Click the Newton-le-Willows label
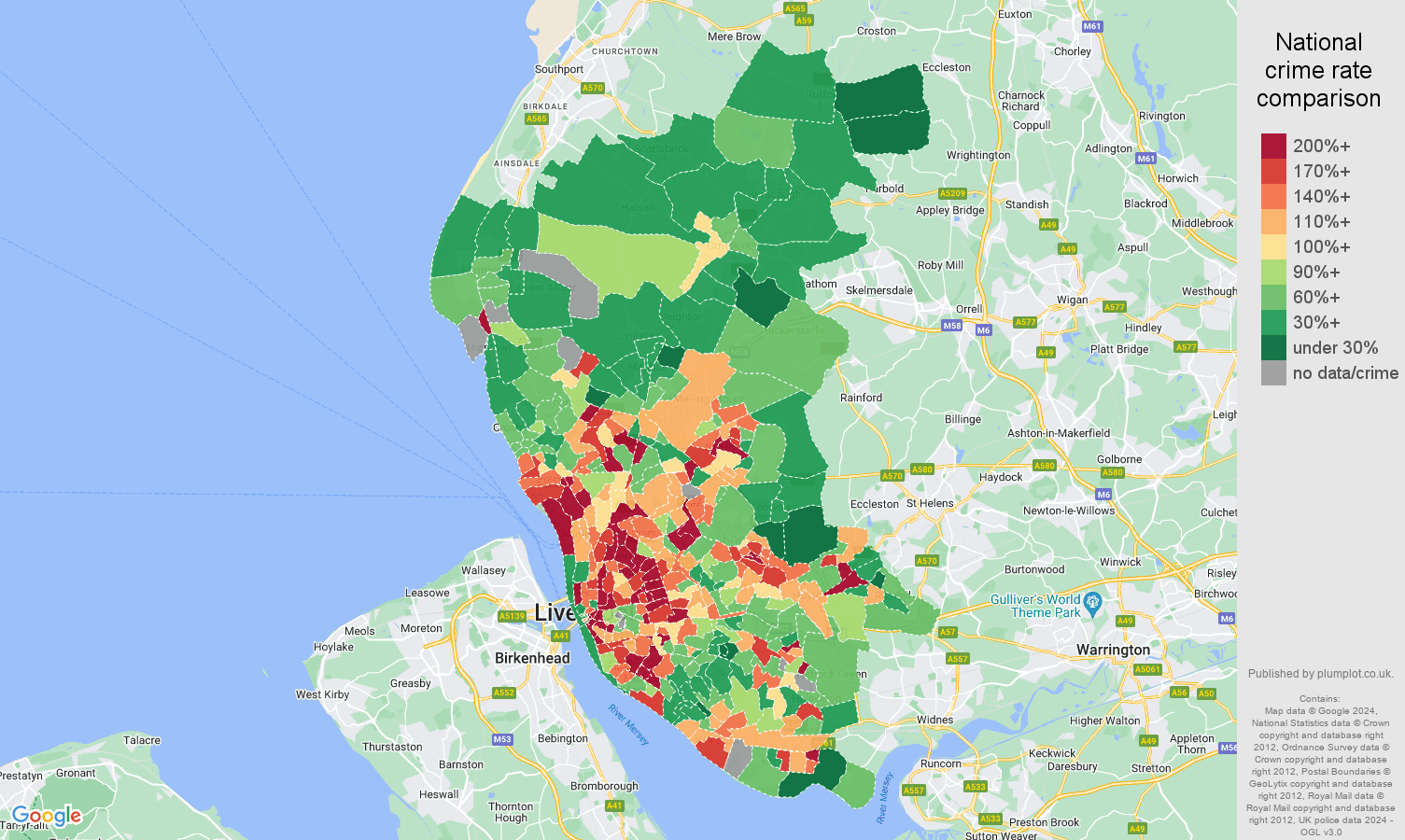The image size is (1405, 840). pos(1069,511)
